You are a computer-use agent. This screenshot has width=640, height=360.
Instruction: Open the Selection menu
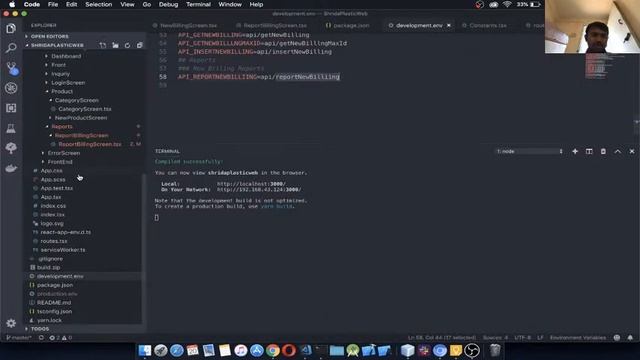click(x=98, y=4)
